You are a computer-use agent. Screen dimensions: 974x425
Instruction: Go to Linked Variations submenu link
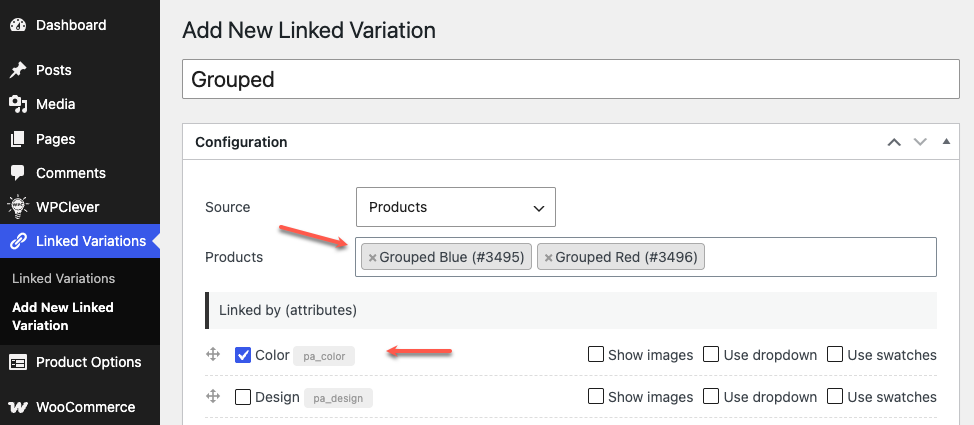tap(63, 278)
